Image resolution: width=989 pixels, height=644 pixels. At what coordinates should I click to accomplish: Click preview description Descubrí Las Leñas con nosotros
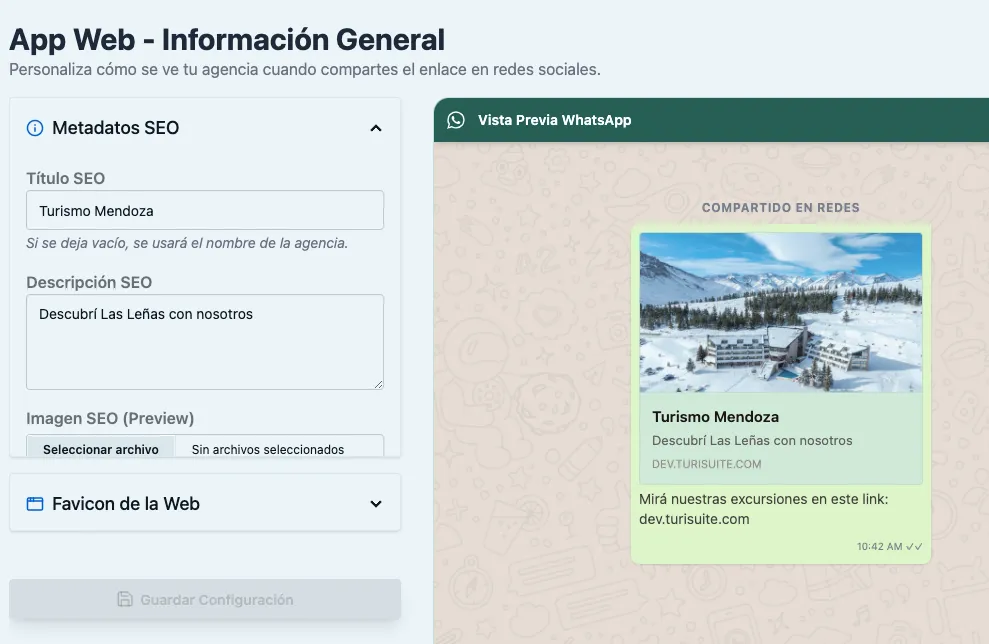pos(752,441)
